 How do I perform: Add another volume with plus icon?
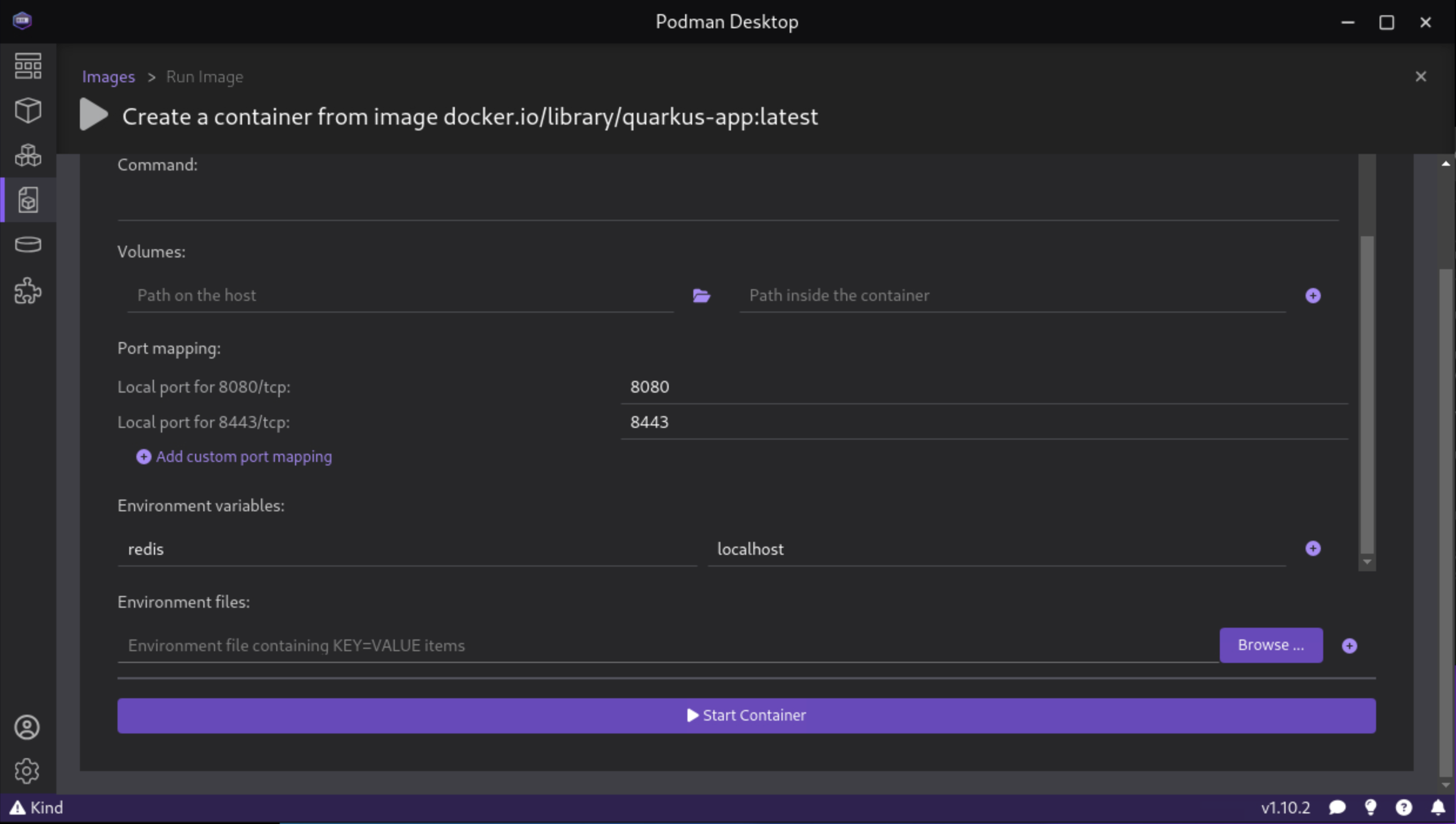click(1313, 296)
